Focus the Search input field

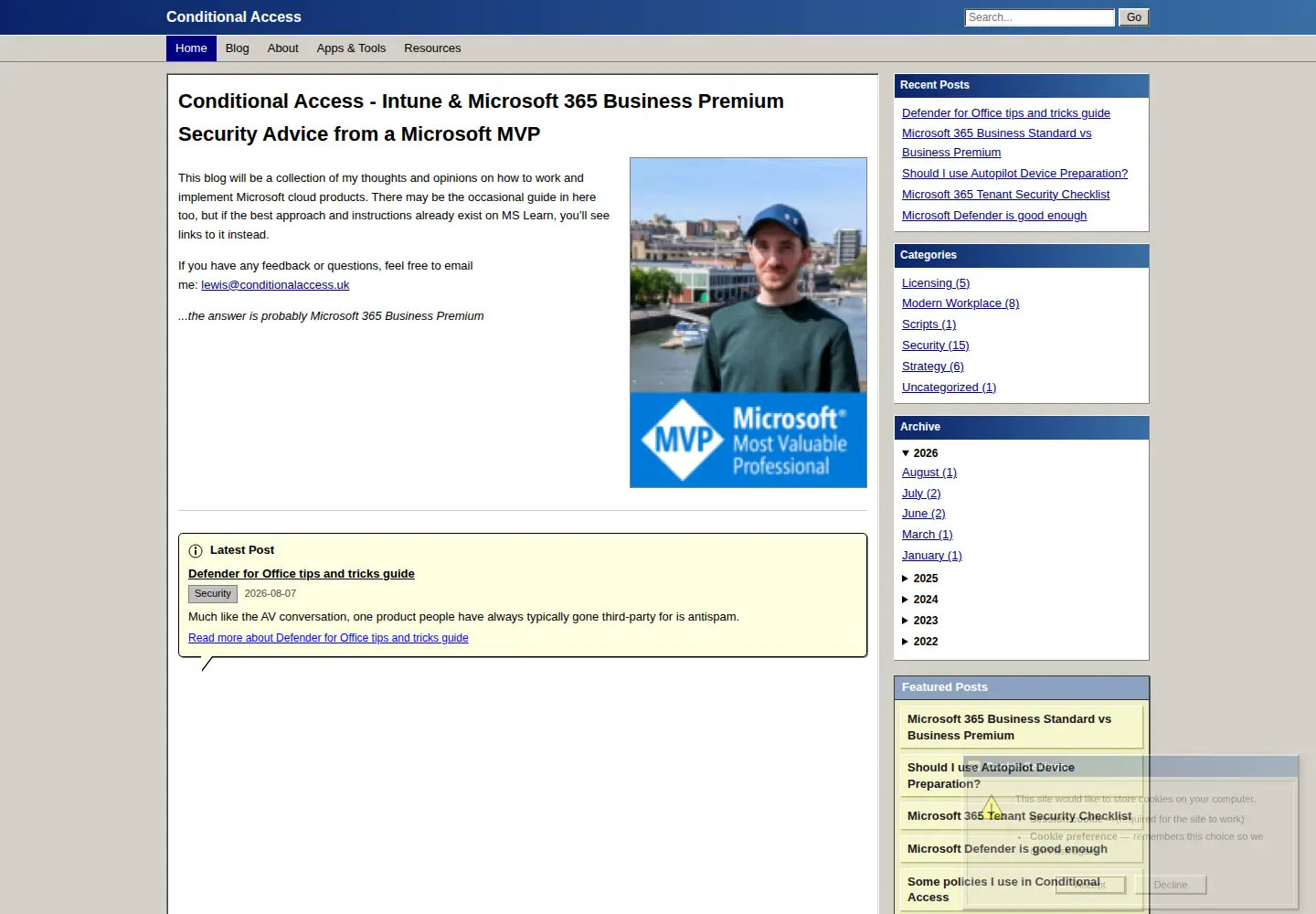point(1040,17)
